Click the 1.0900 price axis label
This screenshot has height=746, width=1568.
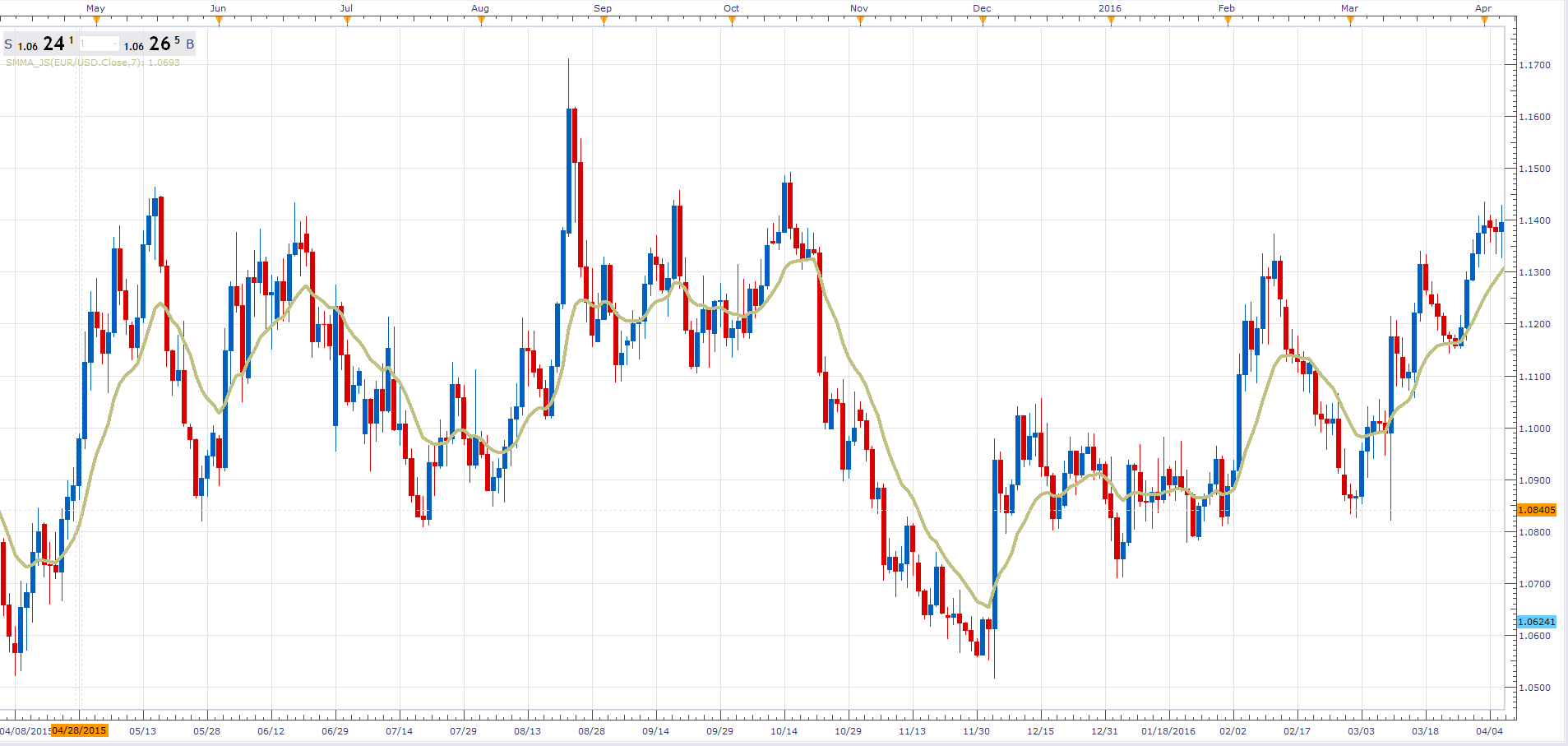pyautogui.click(x=1534, y=480)
